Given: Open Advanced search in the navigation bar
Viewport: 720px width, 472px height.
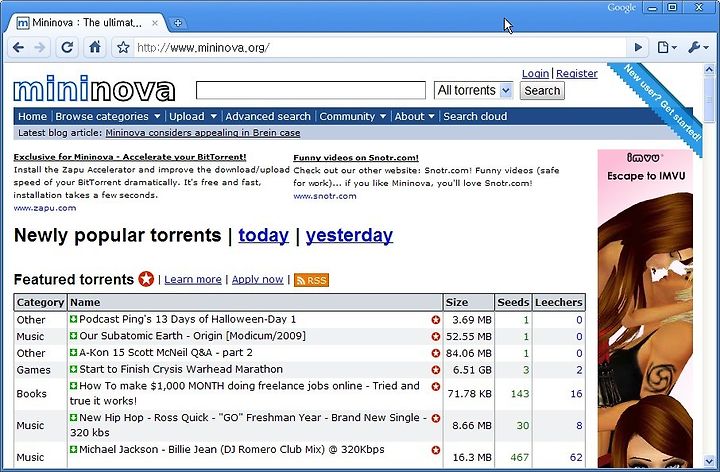Looking at the screenshot, I should 268,117.
